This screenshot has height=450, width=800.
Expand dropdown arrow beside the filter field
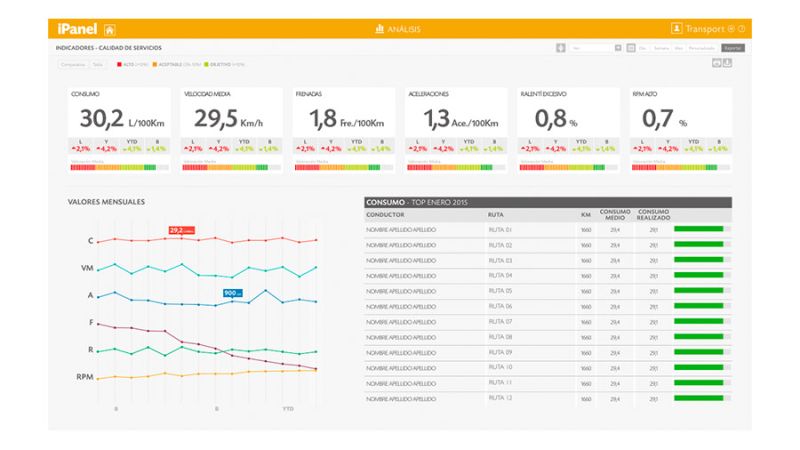618,47
